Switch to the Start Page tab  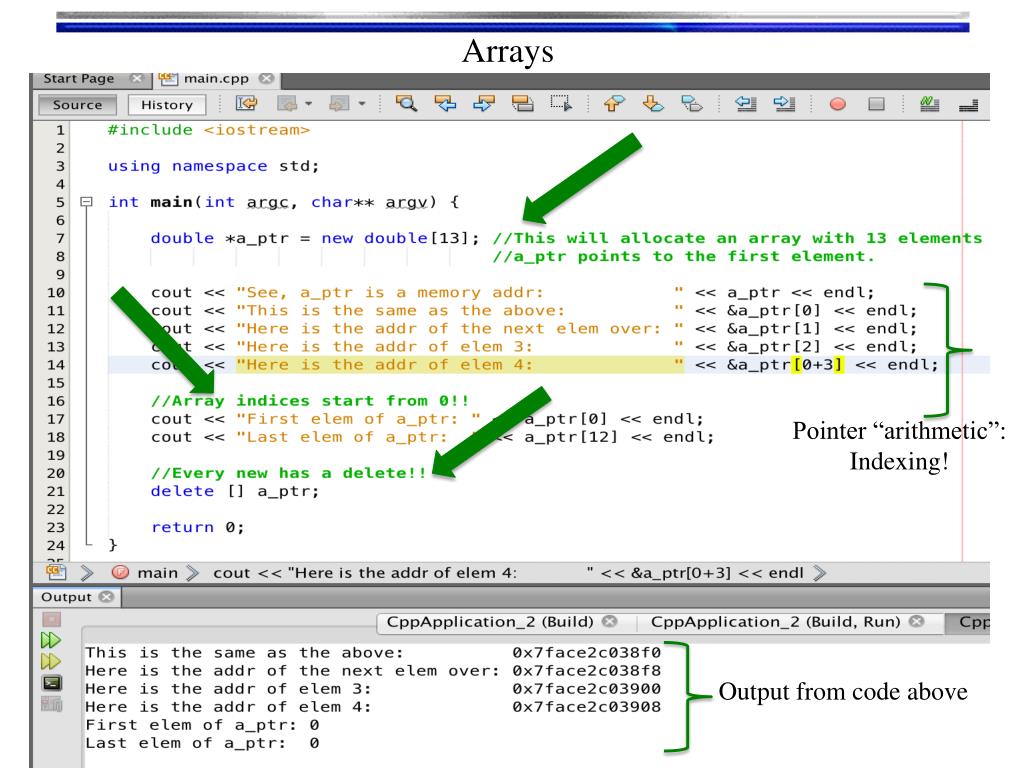(78, 78)
